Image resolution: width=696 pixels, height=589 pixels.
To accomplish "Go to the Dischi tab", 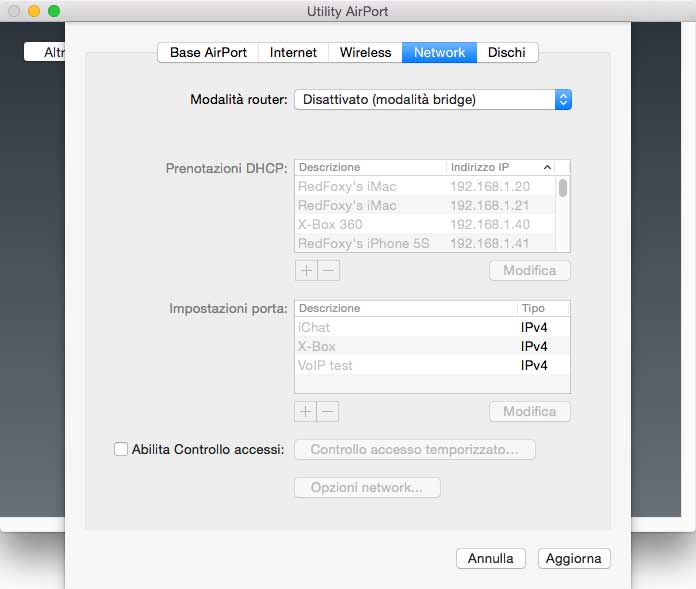I will pos(507,53).
